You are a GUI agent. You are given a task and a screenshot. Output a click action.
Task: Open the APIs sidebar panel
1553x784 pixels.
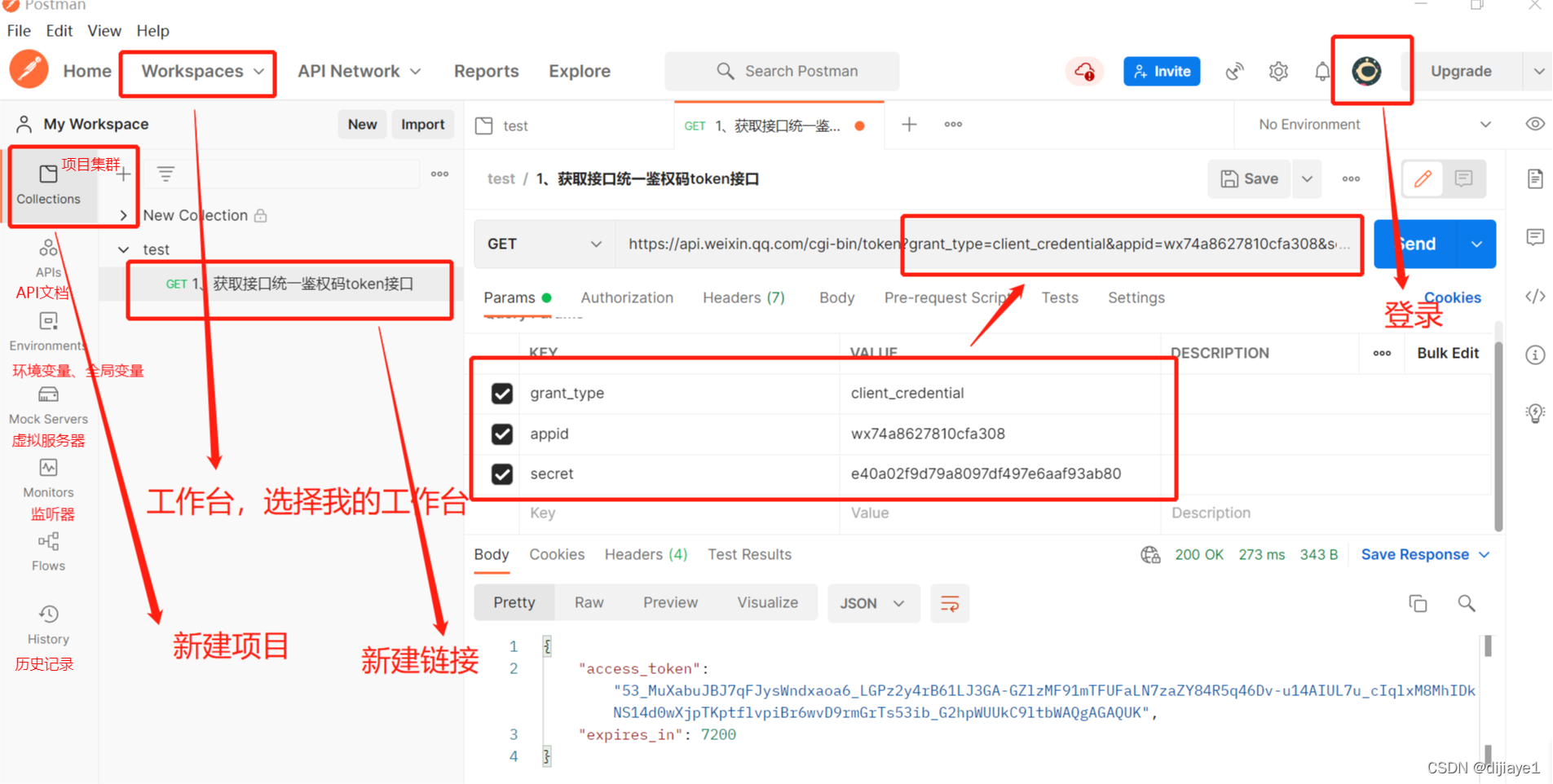(x=48, y=258)
